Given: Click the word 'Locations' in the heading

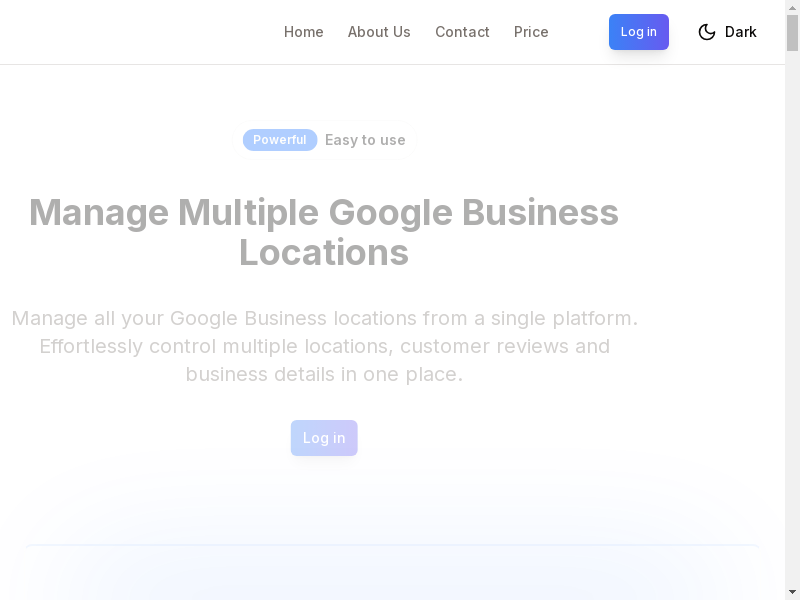Looking at the screenshot, I should pos(324,253).
